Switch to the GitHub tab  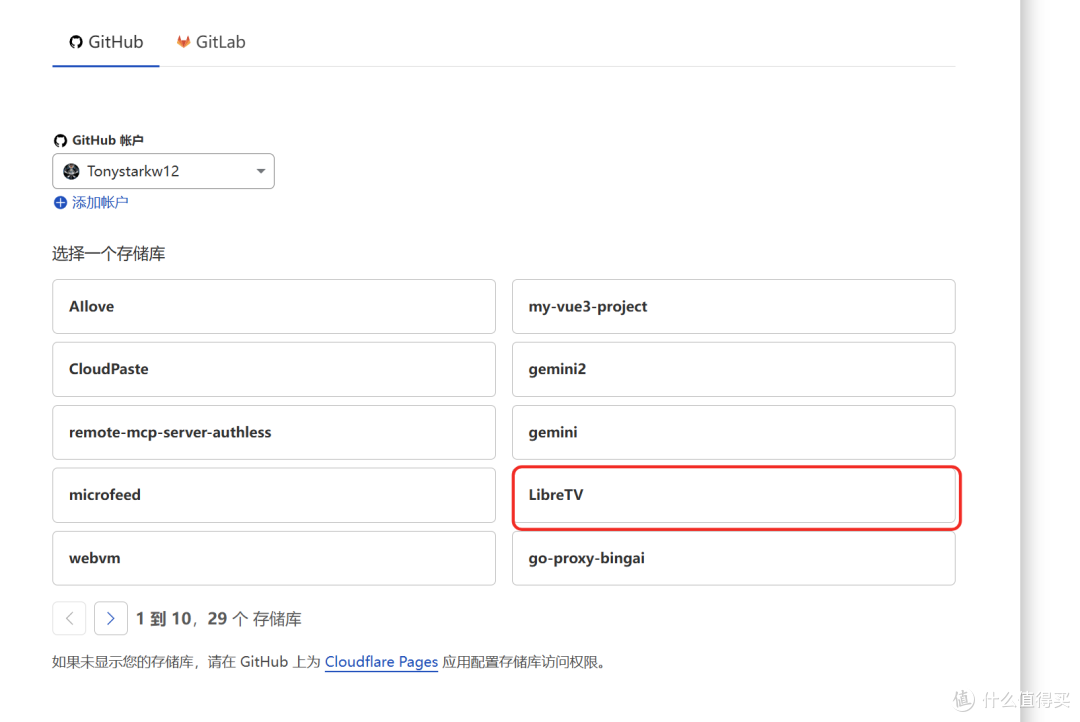coord(106,42)
